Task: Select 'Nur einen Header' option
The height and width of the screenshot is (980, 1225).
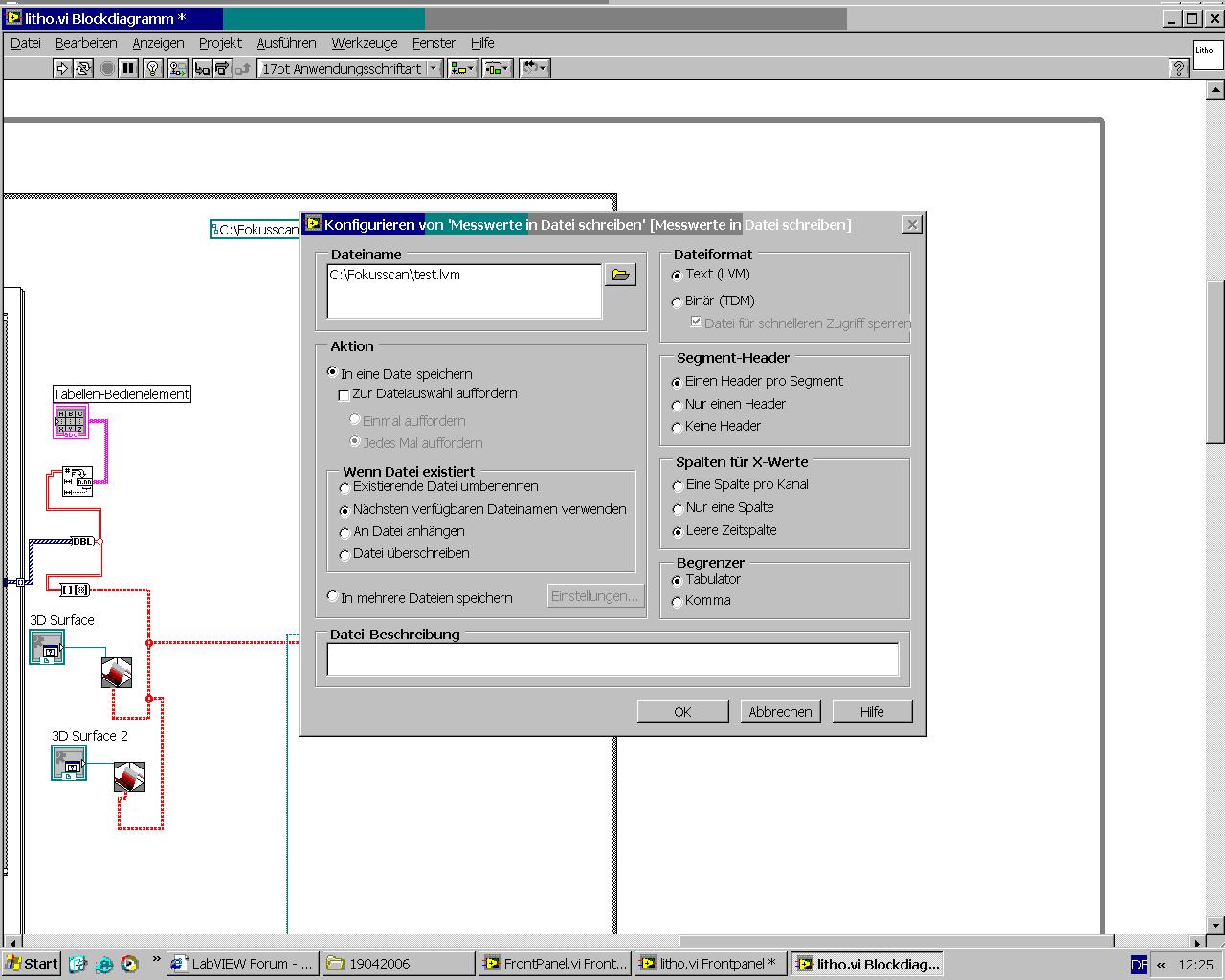Action: pos(728,405)
